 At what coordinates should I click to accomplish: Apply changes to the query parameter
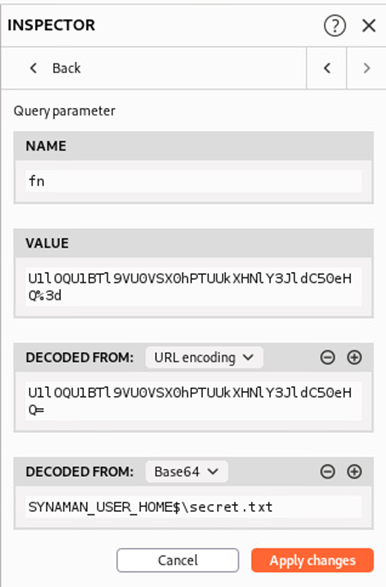point(312,560)
